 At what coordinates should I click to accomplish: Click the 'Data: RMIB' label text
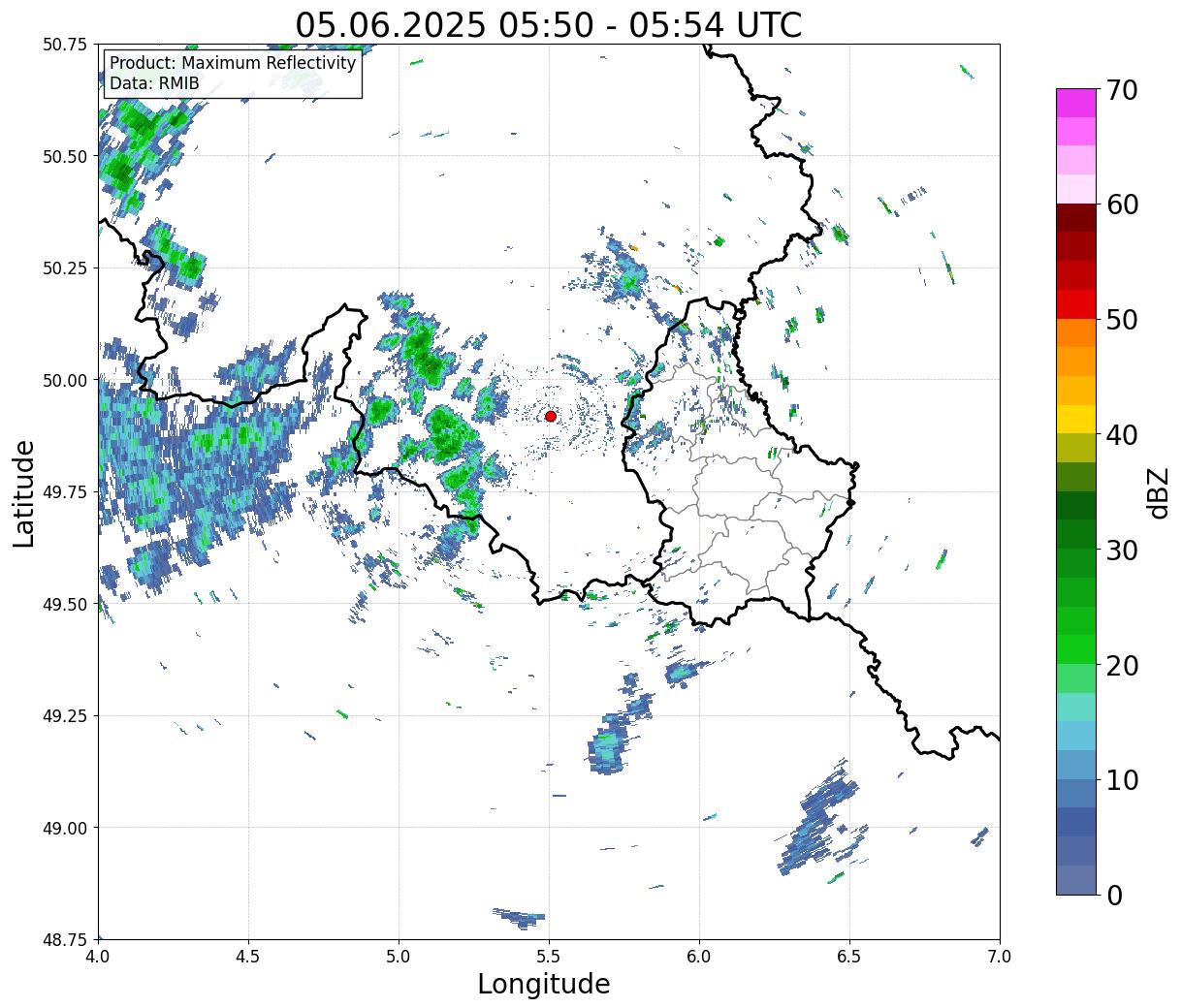click(x=154, y=83)
